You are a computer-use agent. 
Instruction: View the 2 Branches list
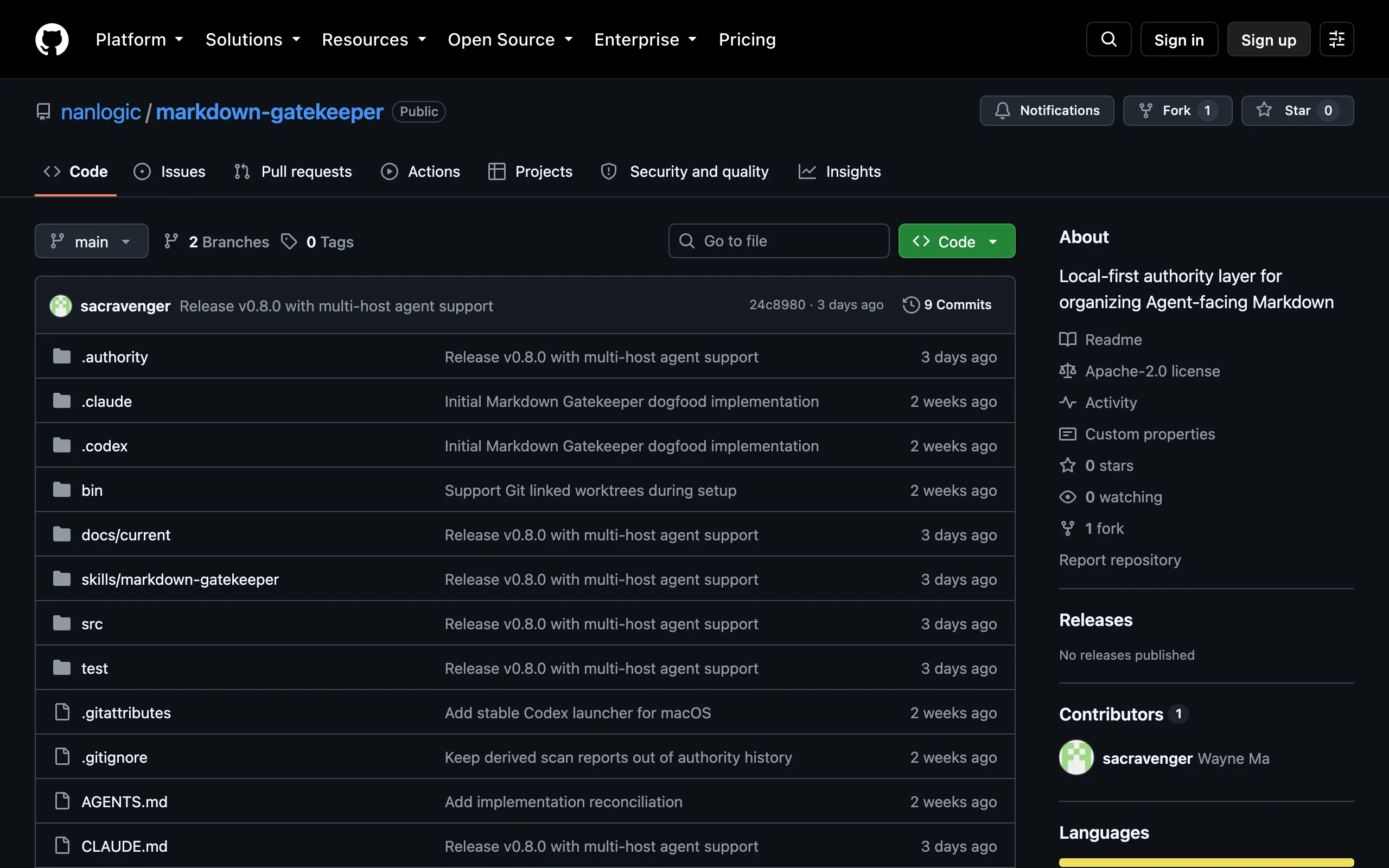pyautogui.click(x=216, y=242)
